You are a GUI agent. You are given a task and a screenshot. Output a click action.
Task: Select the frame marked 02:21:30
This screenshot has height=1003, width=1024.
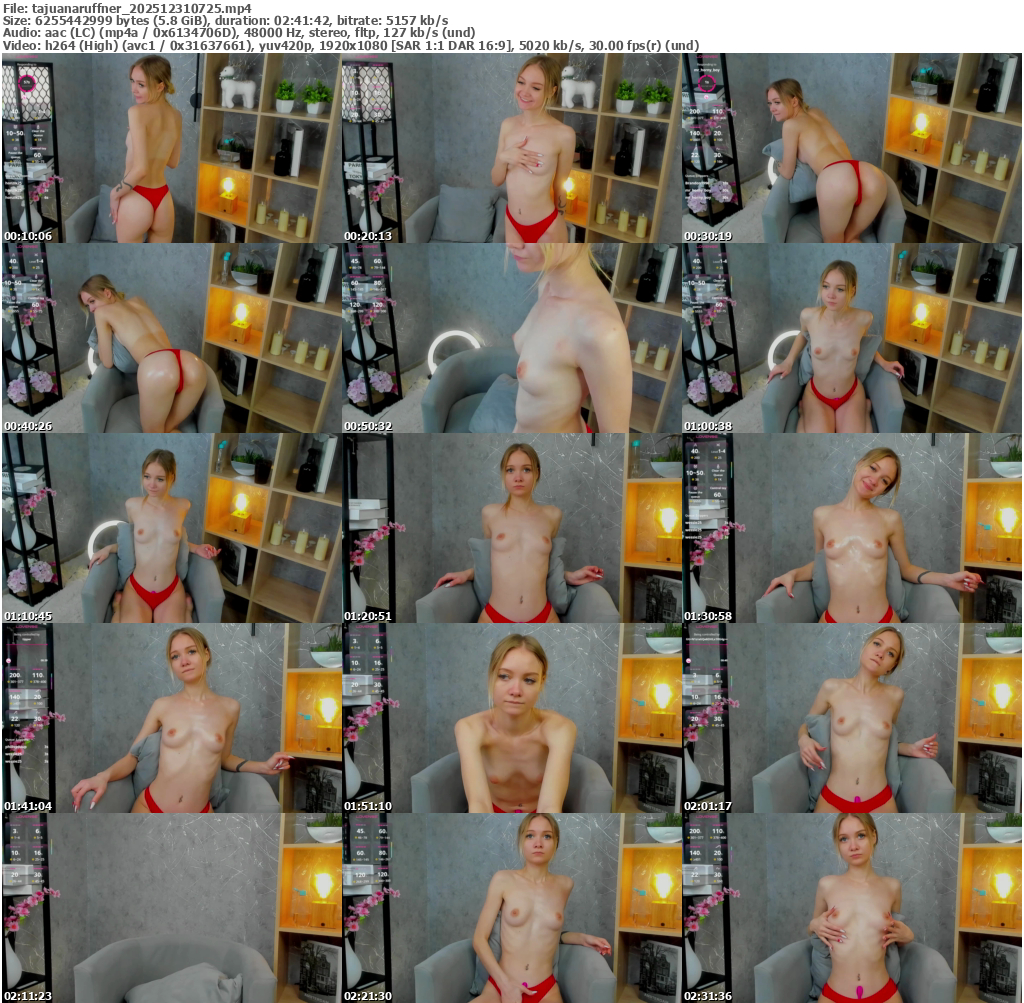(511, 908)
